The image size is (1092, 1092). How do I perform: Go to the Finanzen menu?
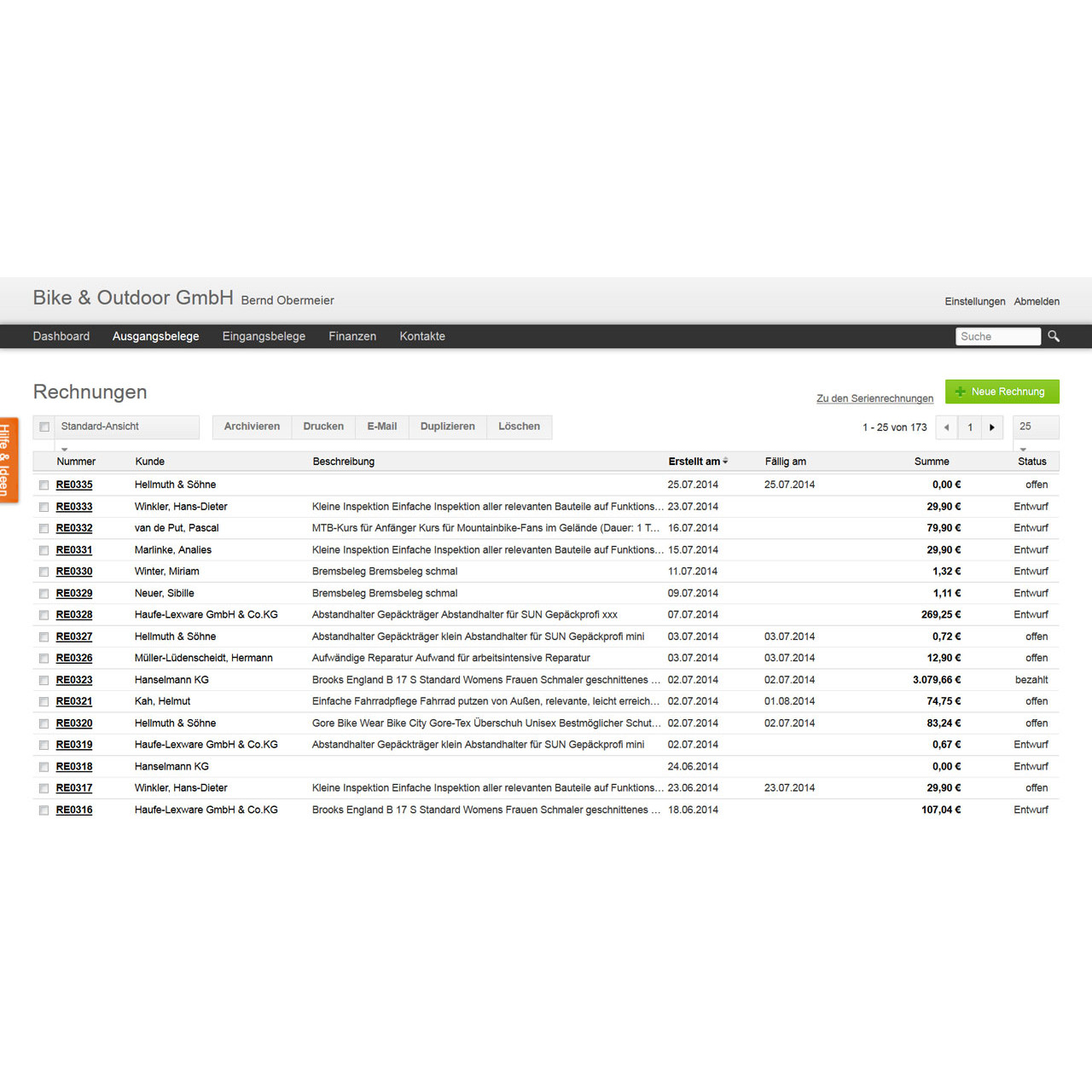point(352,336)
